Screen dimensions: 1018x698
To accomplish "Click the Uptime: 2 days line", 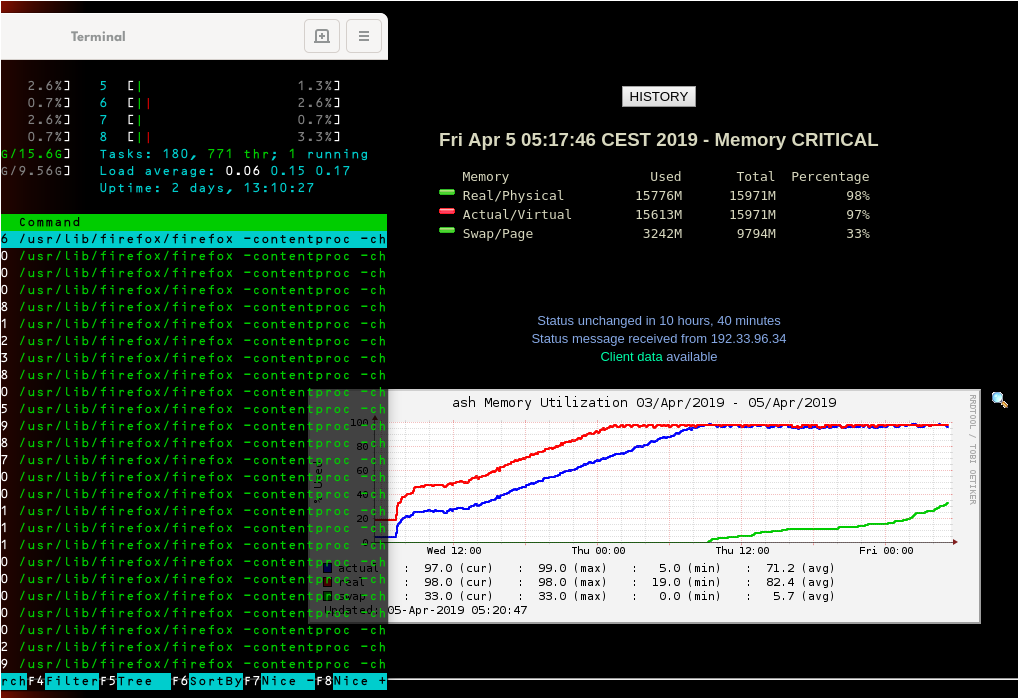I will (206, 188).
